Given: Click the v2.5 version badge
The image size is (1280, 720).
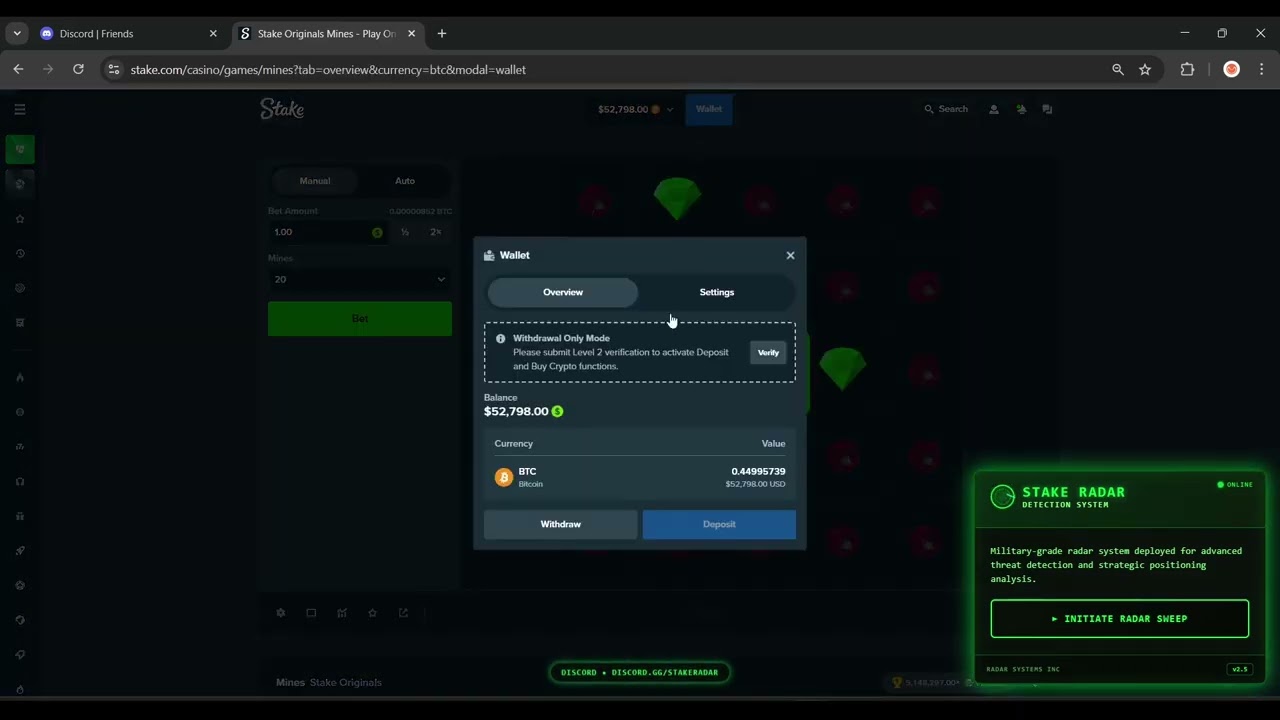Looking at the screenshot, I should pyautogui.click(x=1240, y=669).
